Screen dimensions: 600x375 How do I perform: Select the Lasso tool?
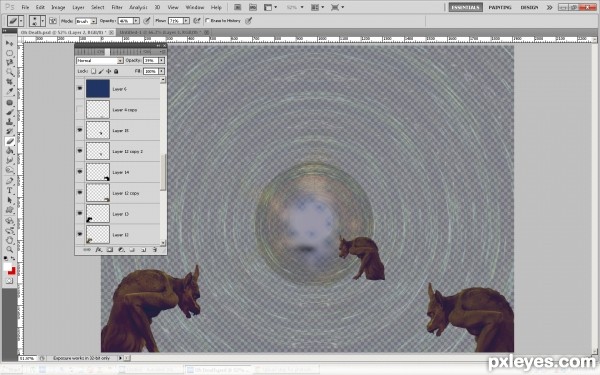pos(10,63)
